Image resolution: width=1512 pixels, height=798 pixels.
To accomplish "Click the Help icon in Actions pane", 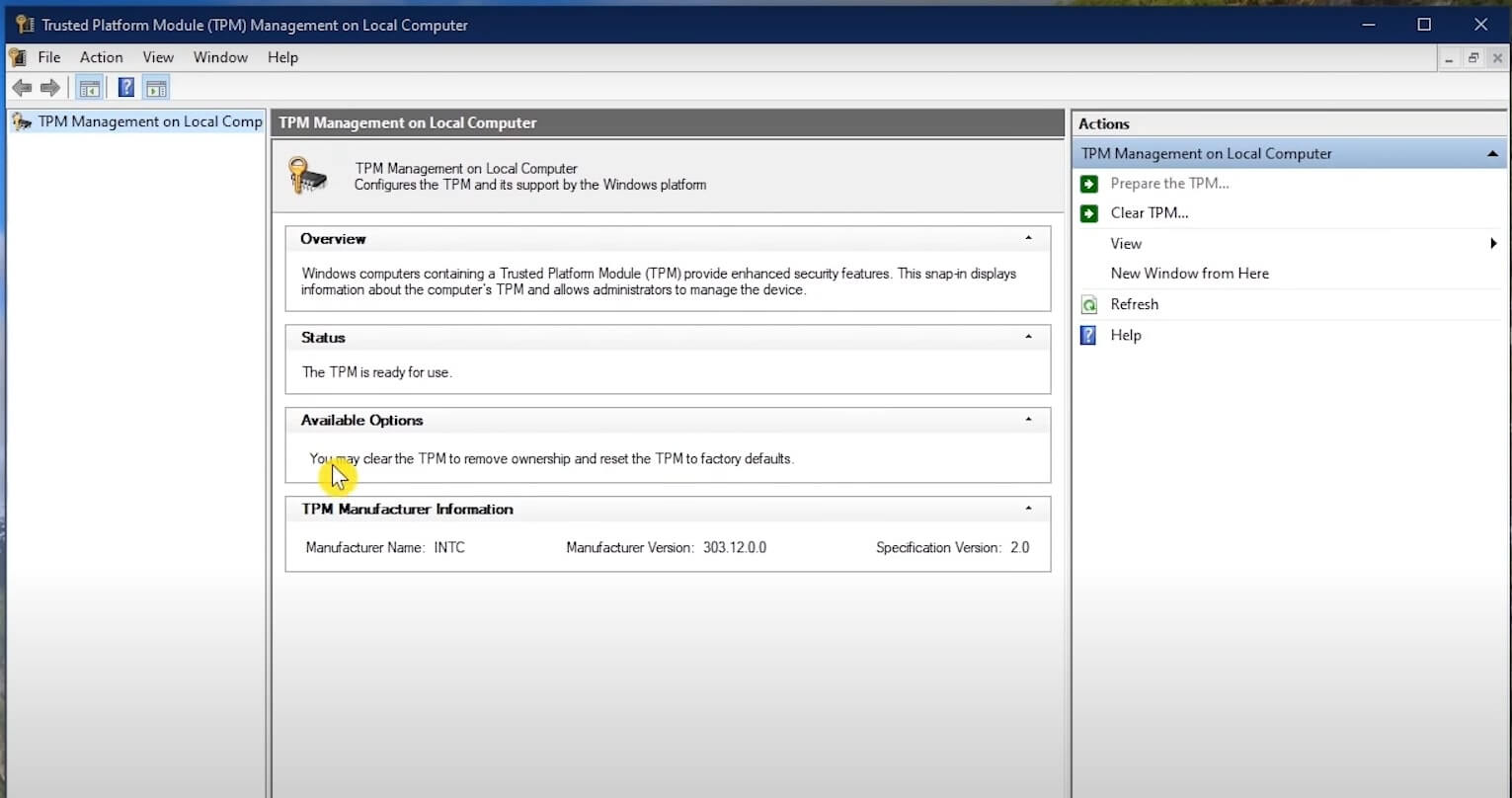I will (x=1089, y=335).
